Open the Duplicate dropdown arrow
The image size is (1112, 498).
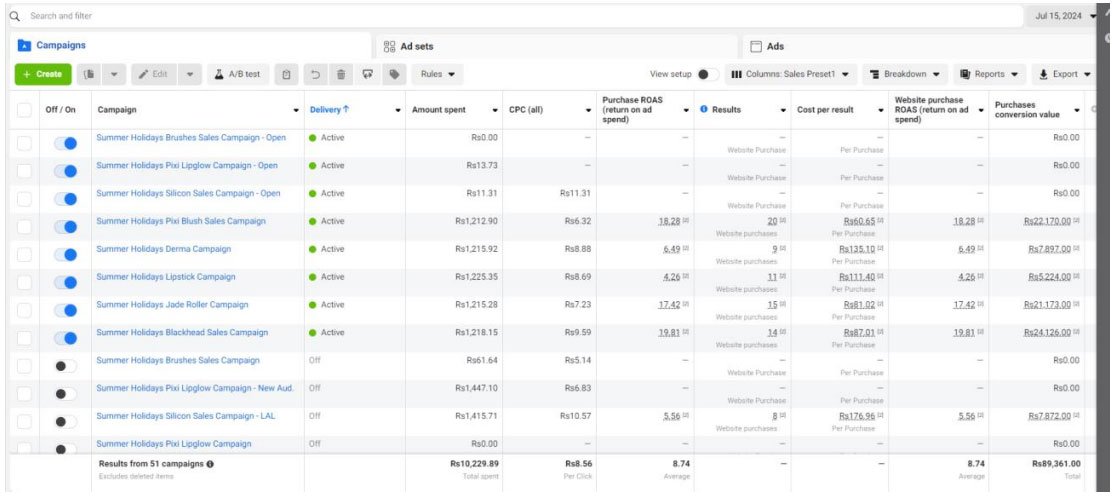pos(114,74)
